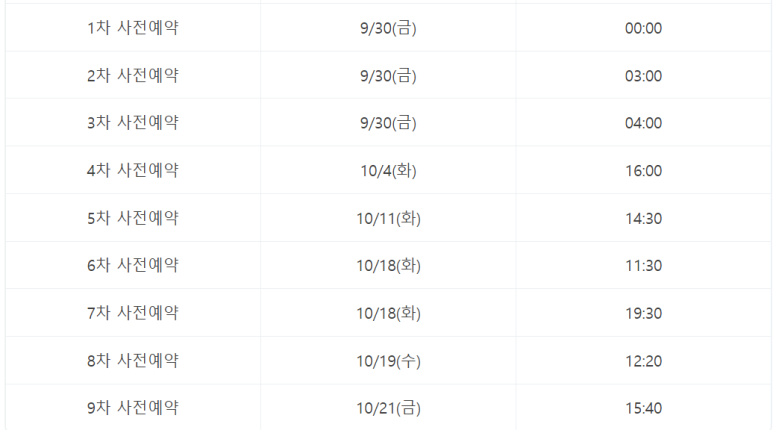Image resolution: width=773 pixels, height=430 pixels.
Task: Select the 10/11(화) date cell
Action: 388,218
